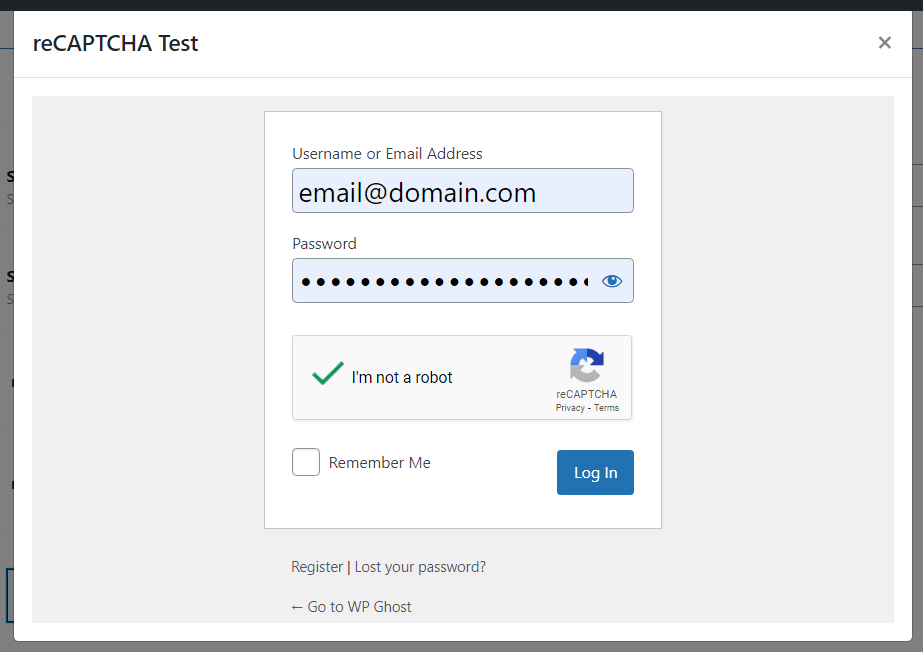Click the Log In button
923x652 pixels.
(595, 473)
